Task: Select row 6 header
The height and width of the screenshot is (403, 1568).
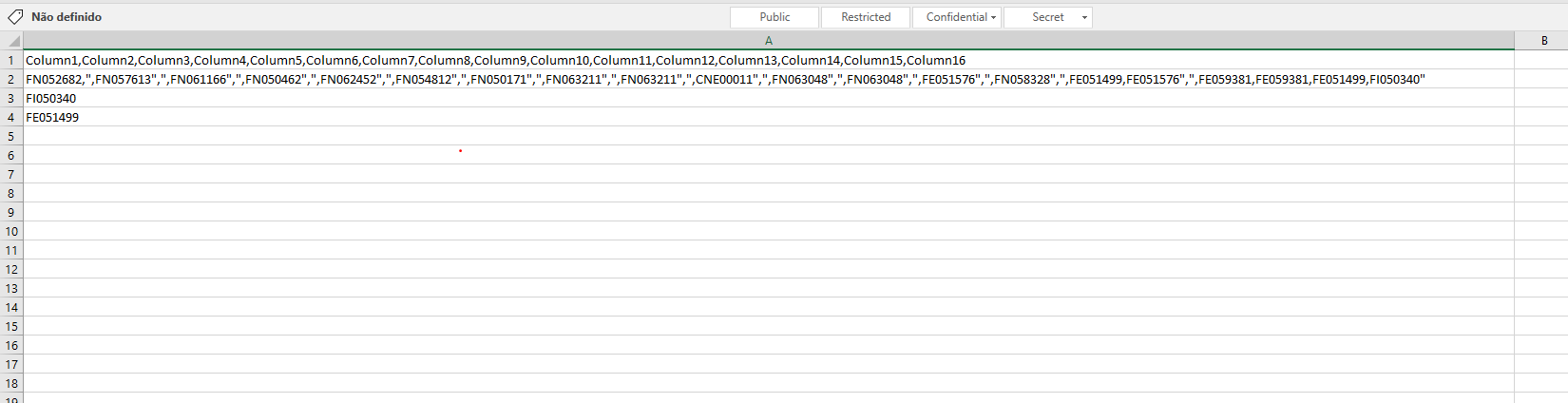Action: coord(11,155)
